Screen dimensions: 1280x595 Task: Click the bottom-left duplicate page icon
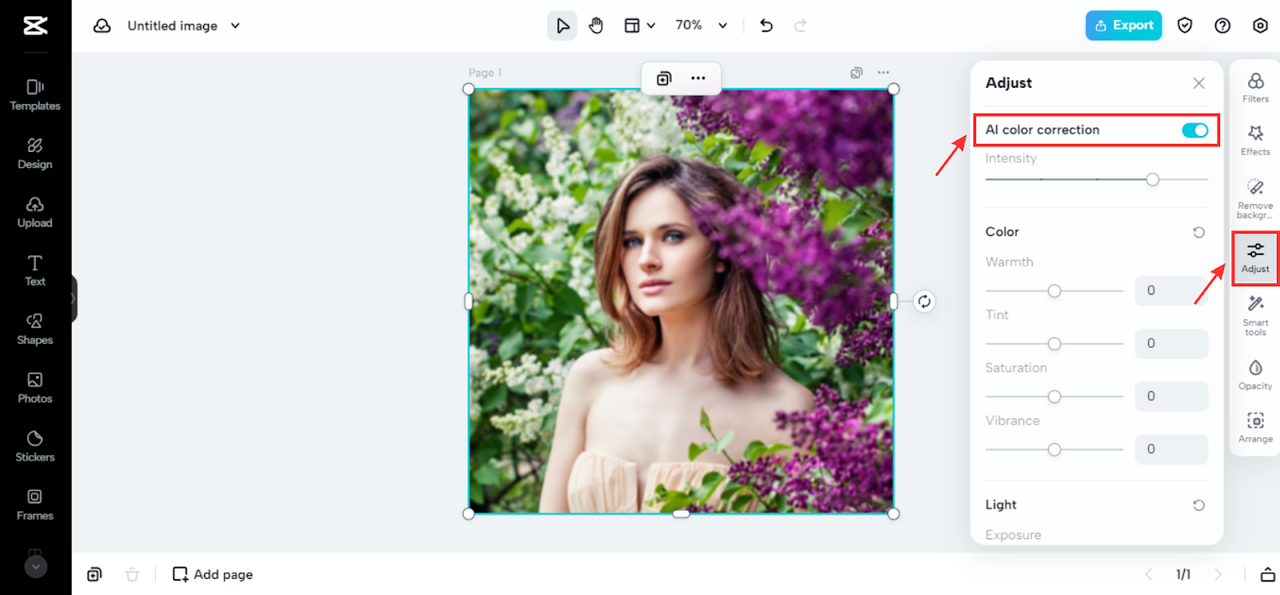pos(94,574)
